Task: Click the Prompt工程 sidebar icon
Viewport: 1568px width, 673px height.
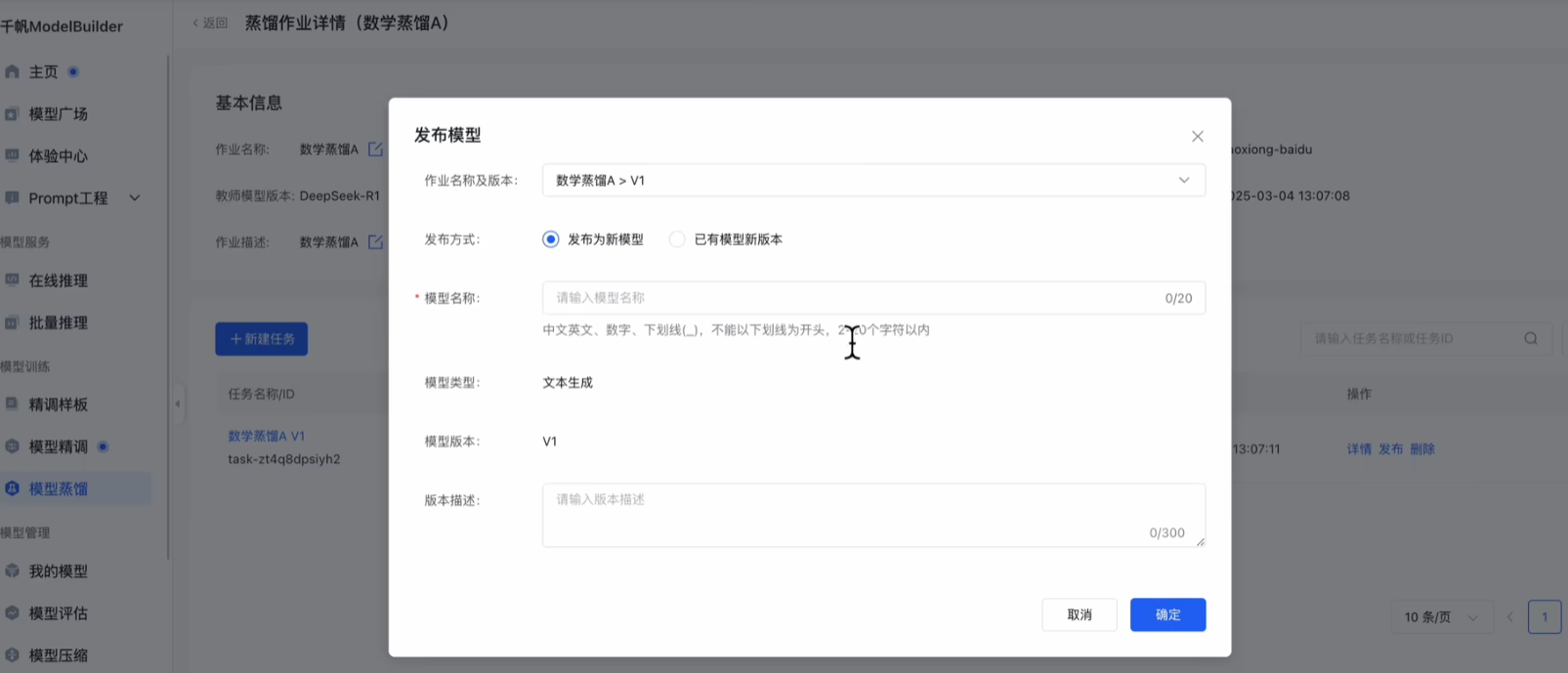Action: pos(12,197)
